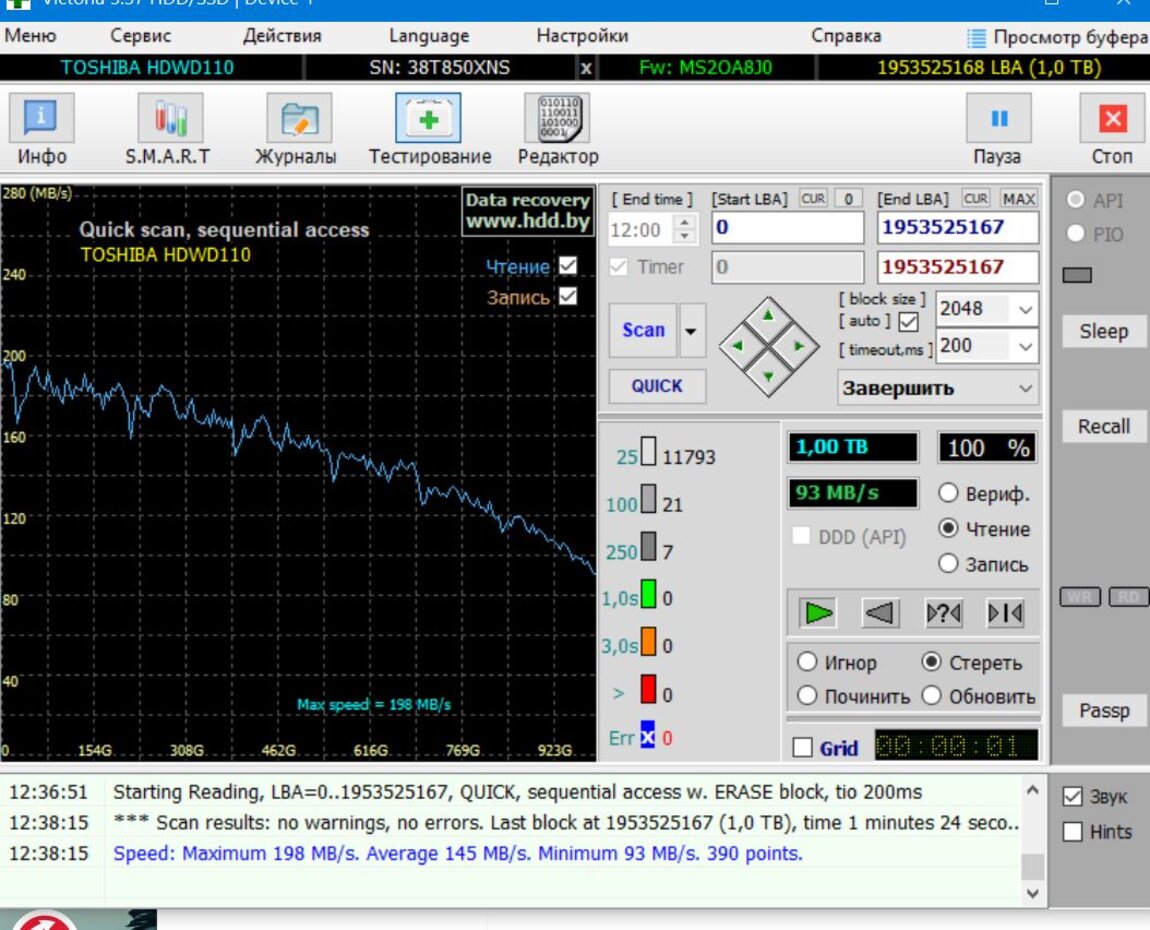Open the Завершить end-action dropdown
The width and height of the screenshot is (1150, 930).
coord(1025,388)
